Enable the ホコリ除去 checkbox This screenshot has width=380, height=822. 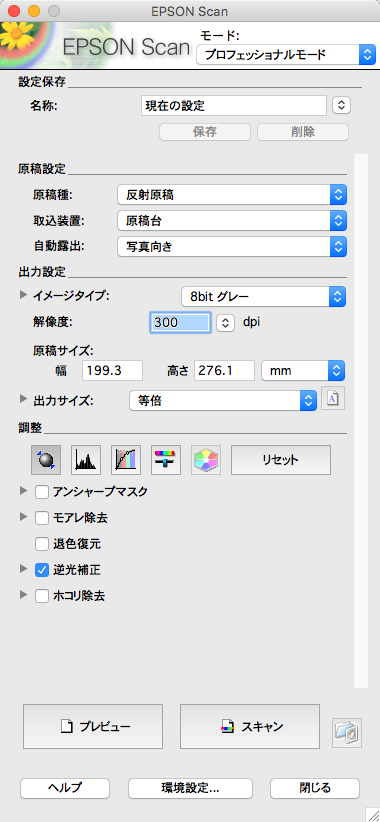[x=42, y=595]
